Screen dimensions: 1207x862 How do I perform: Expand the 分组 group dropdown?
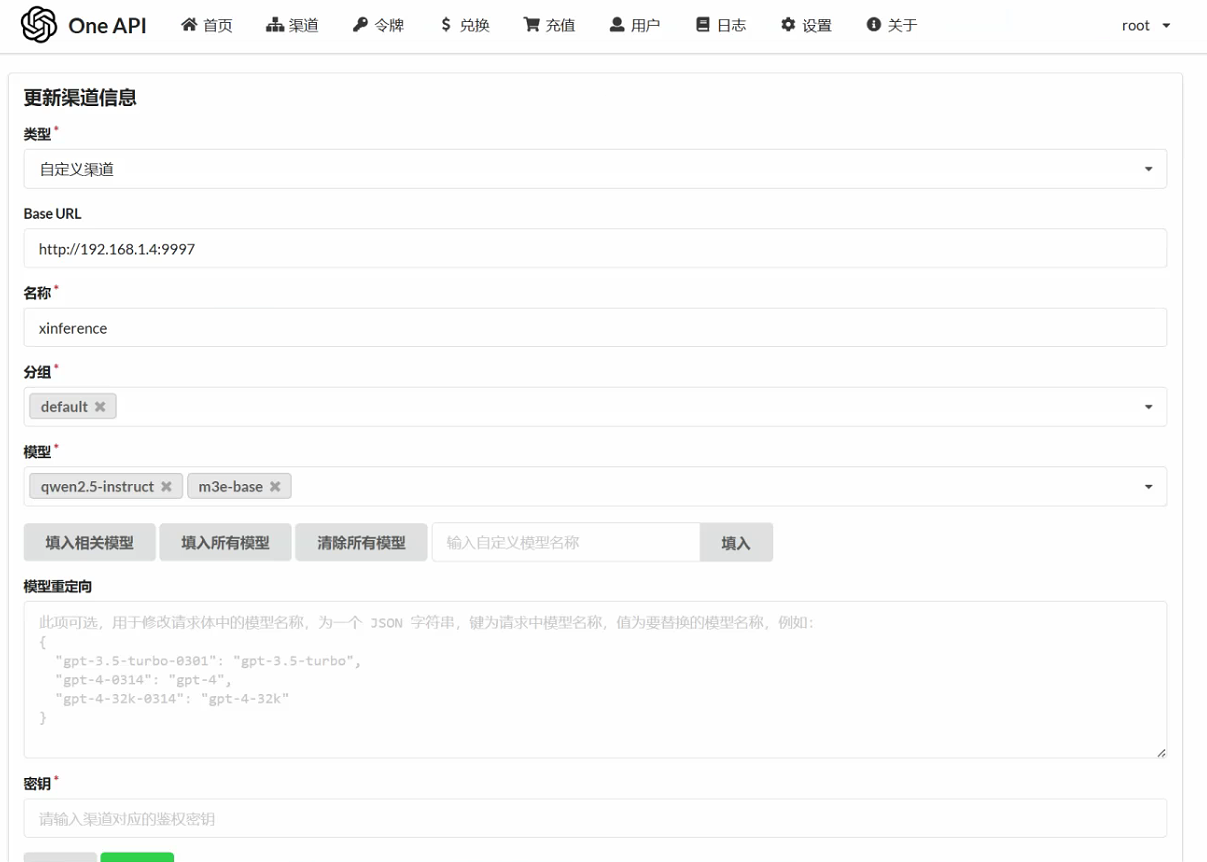pos(1148,407)
